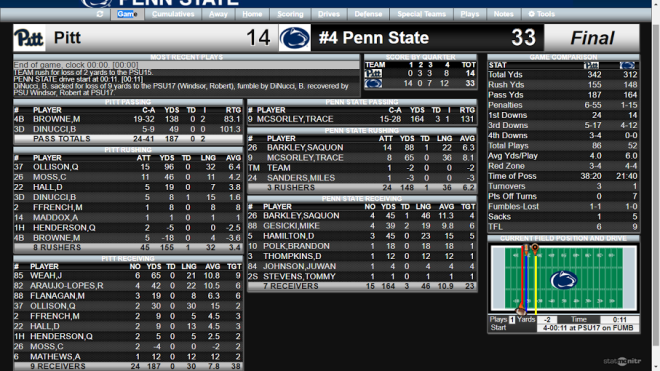Select the Drives tab
Image resolution: width=660 pixels, height=371 pixels.
click(x=329, y=14)
